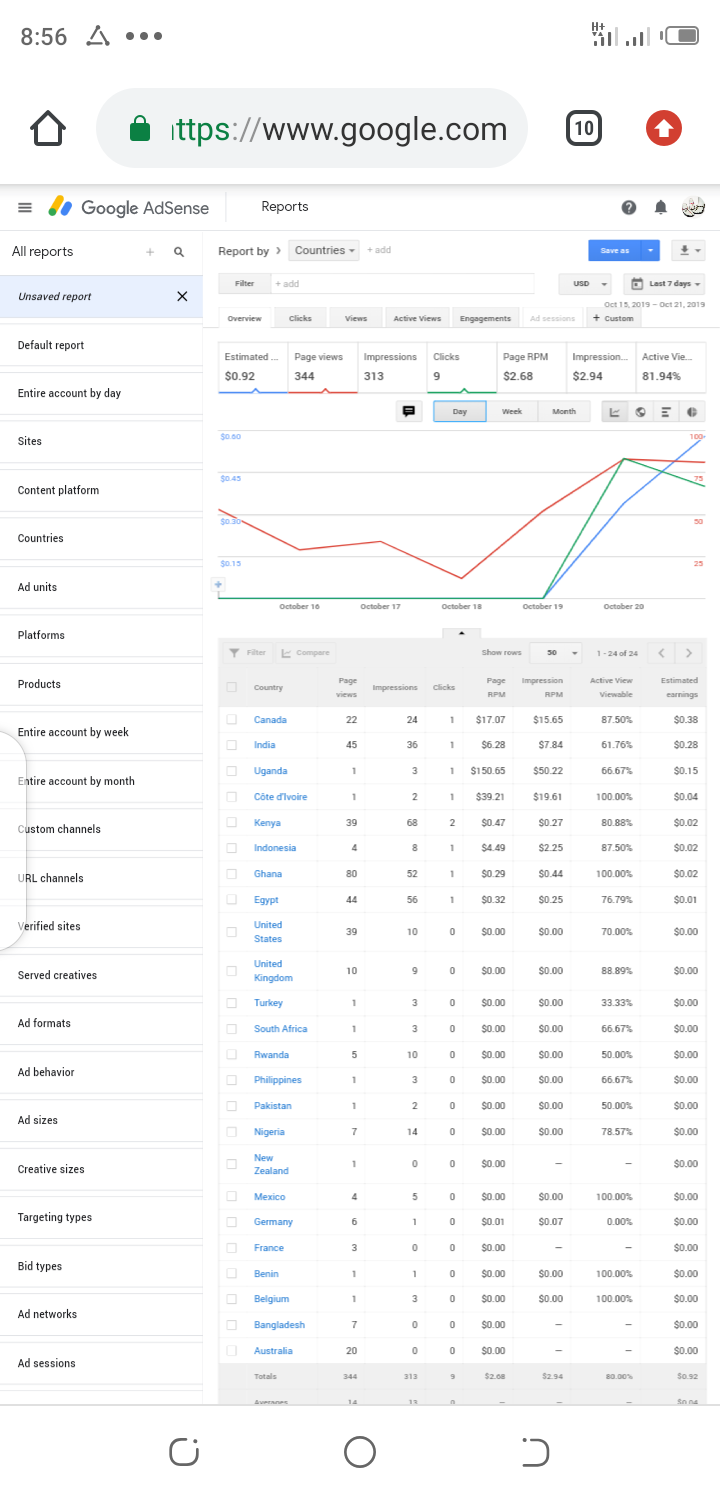
Task: Open the Uganda country link
Action: [270, 771]
